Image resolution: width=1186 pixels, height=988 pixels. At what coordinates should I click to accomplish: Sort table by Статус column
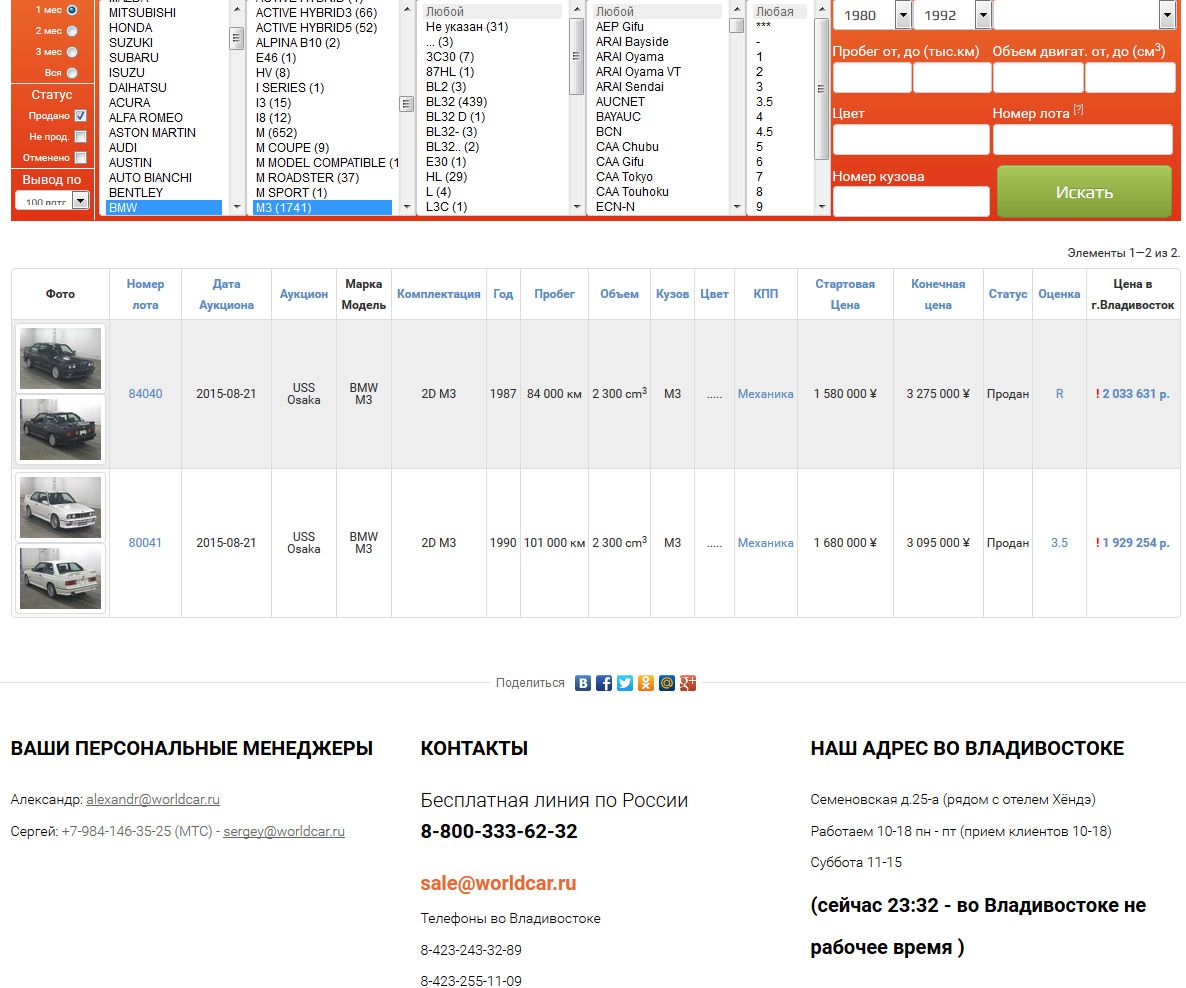tap(1007, 294)
